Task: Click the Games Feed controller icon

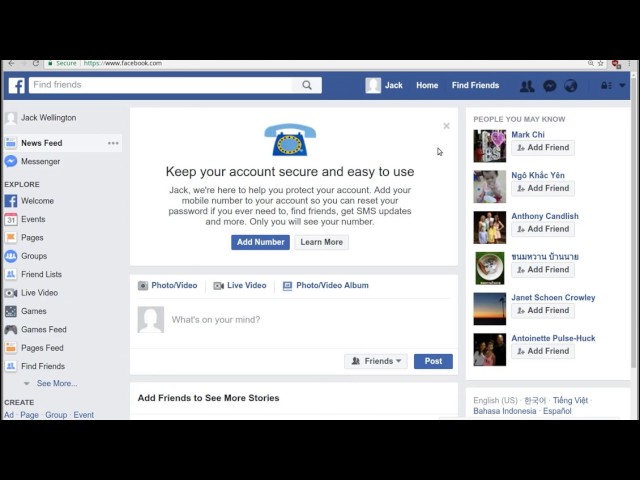Action: click(x=11, y=329)
